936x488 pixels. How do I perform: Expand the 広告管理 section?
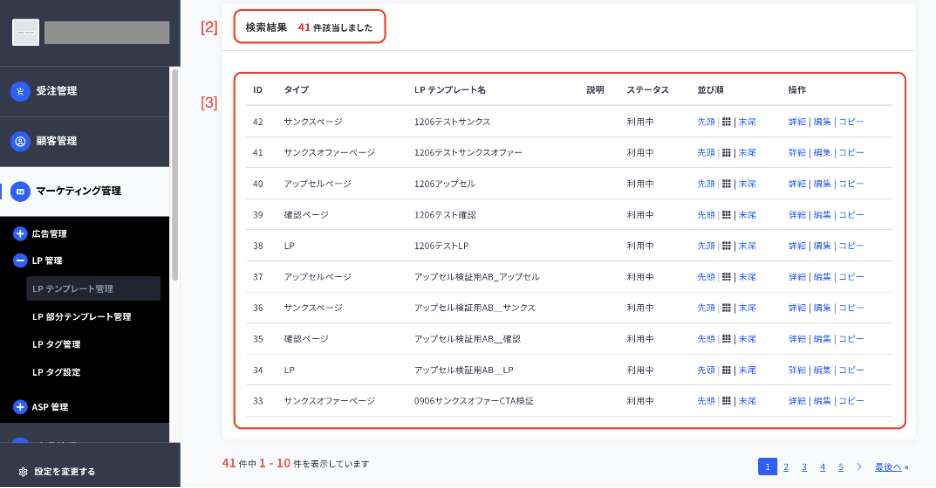point(20,234)
